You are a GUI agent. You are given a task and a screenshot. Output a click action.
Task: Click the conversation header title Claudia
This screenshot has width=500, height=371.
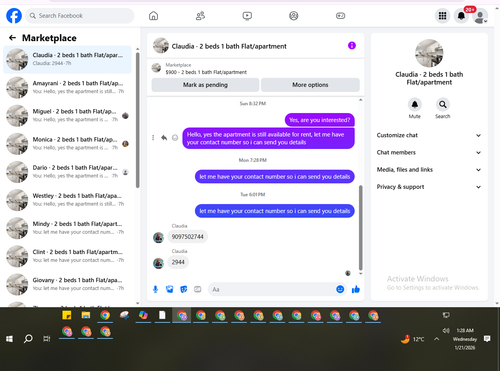[229, 46]
